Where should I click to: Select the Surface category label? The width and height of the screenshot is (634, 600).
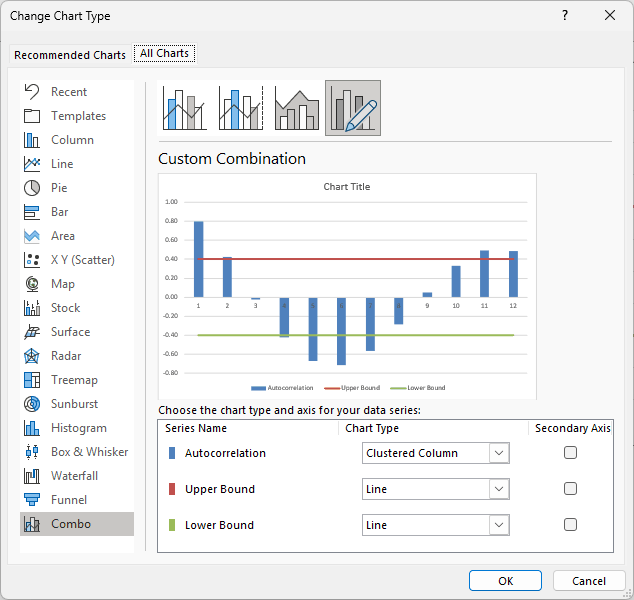71,332
